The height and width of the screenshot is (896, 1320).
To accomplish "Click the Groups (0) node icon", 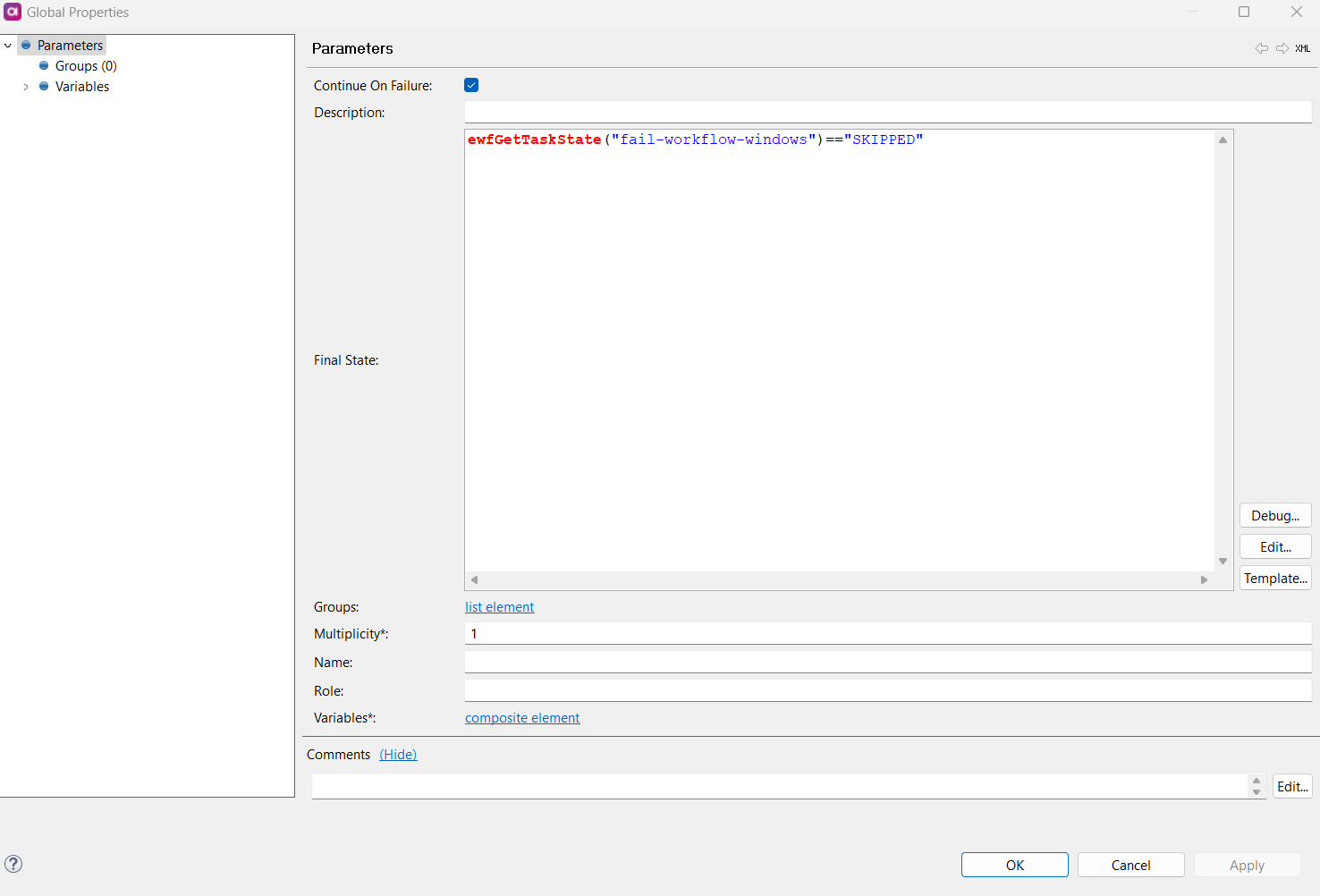I will coord(43,65).
